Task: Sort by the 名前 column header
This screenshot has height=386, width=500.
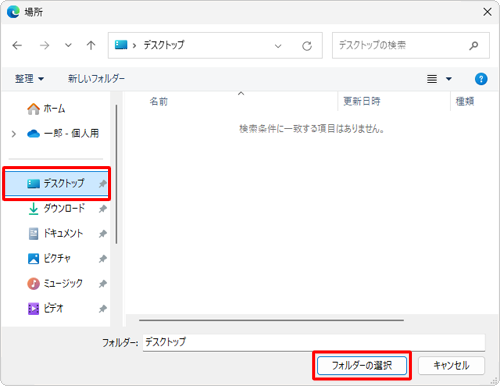Action: coord(159,101)
